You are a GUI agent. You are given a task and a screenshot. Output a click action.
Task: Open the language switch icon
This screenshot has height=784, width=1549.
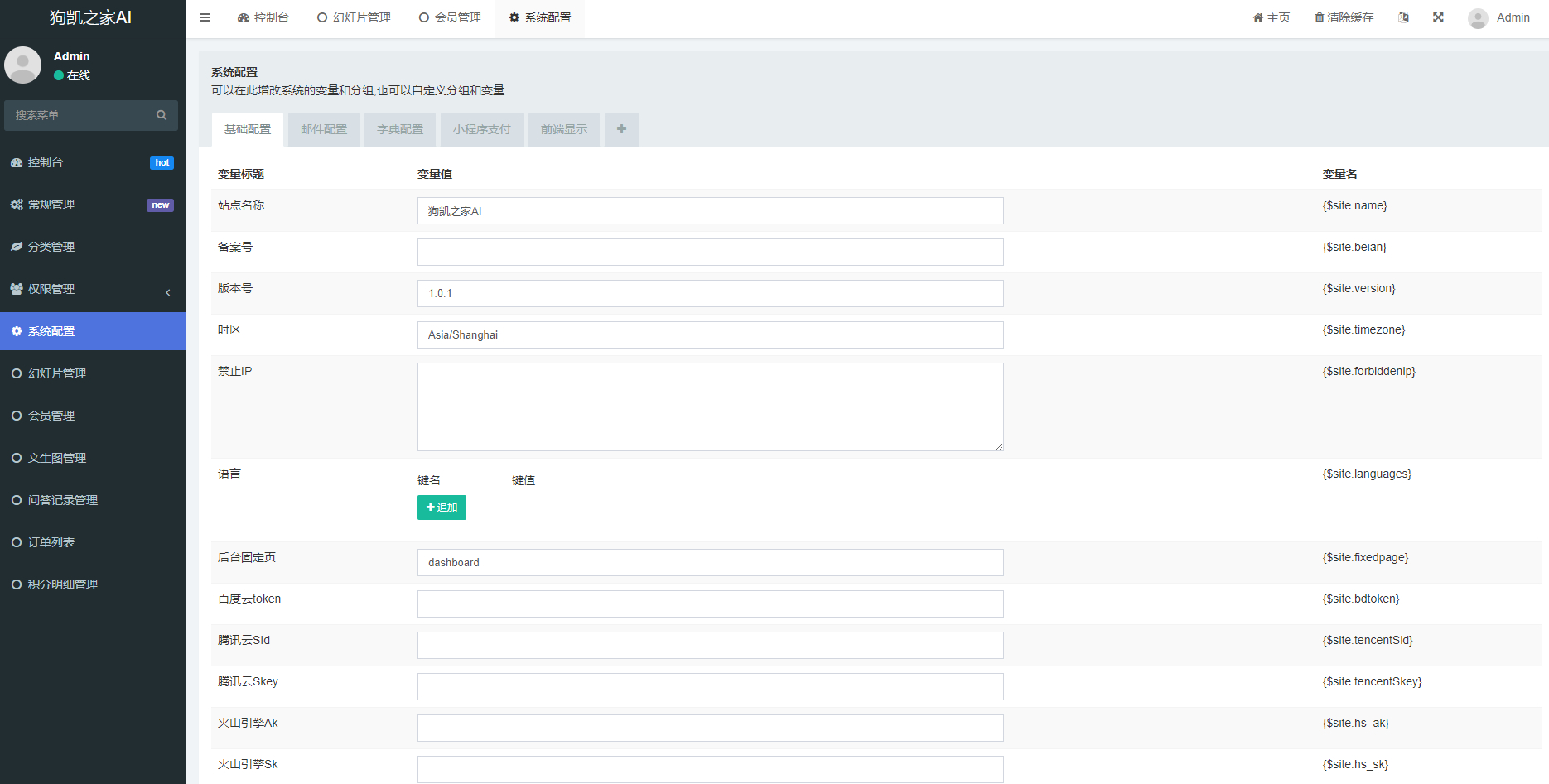click(1403, 17)
